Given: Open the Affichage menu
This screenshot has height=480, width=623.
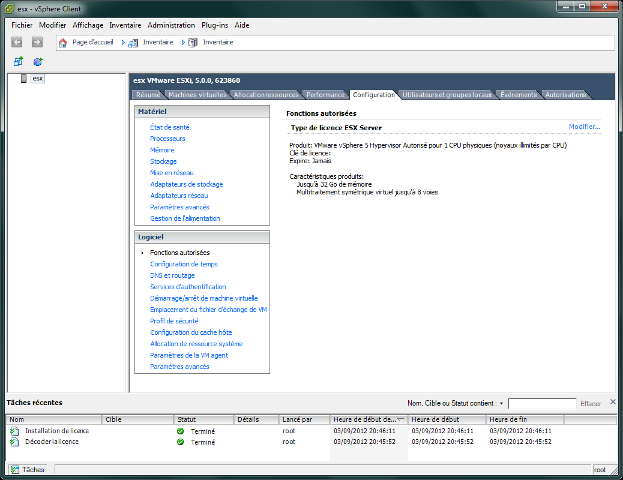Looking at the screenshot, I should pos(88,25).
